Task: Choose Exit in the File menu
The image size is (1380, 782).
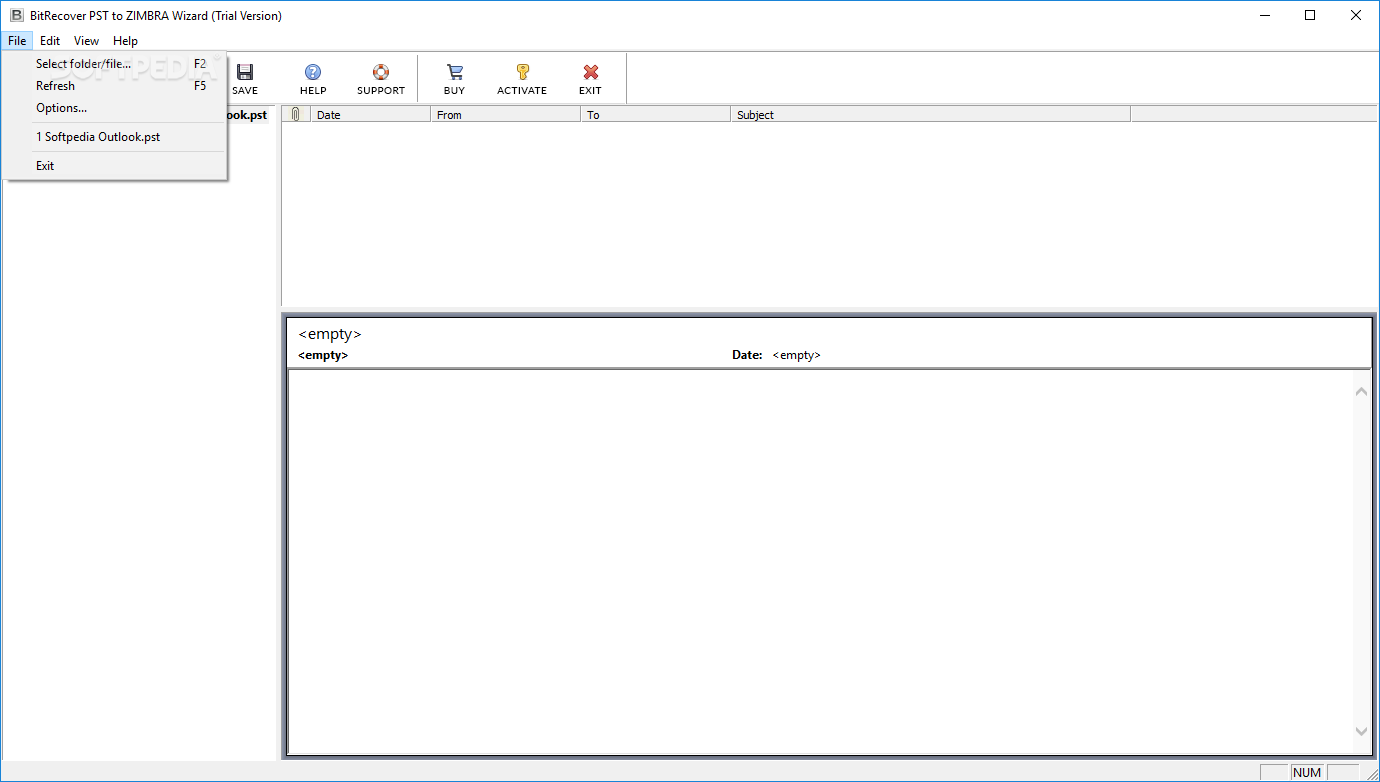Action: (x=115, y=166)
